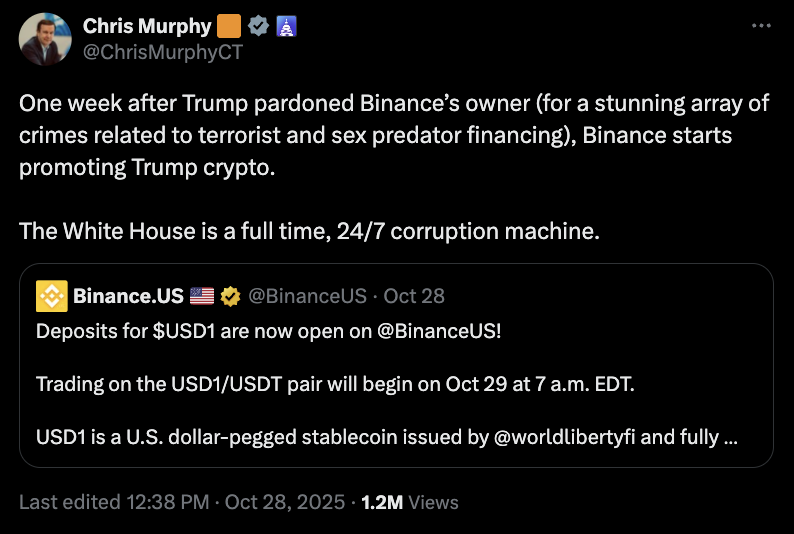Open the Binance.US account name in quoted post

pyautogui.click(x=128, y=296)
